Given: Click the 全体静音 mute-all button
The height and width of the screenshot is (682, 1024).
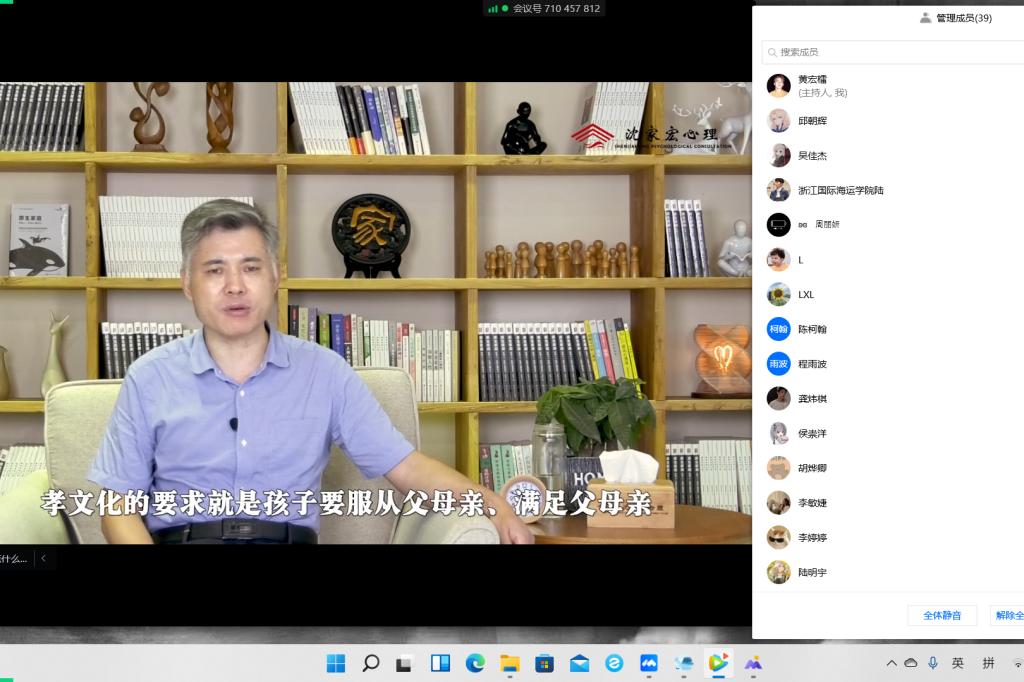Looking at the screenshot, I should [x=941, y=615].
